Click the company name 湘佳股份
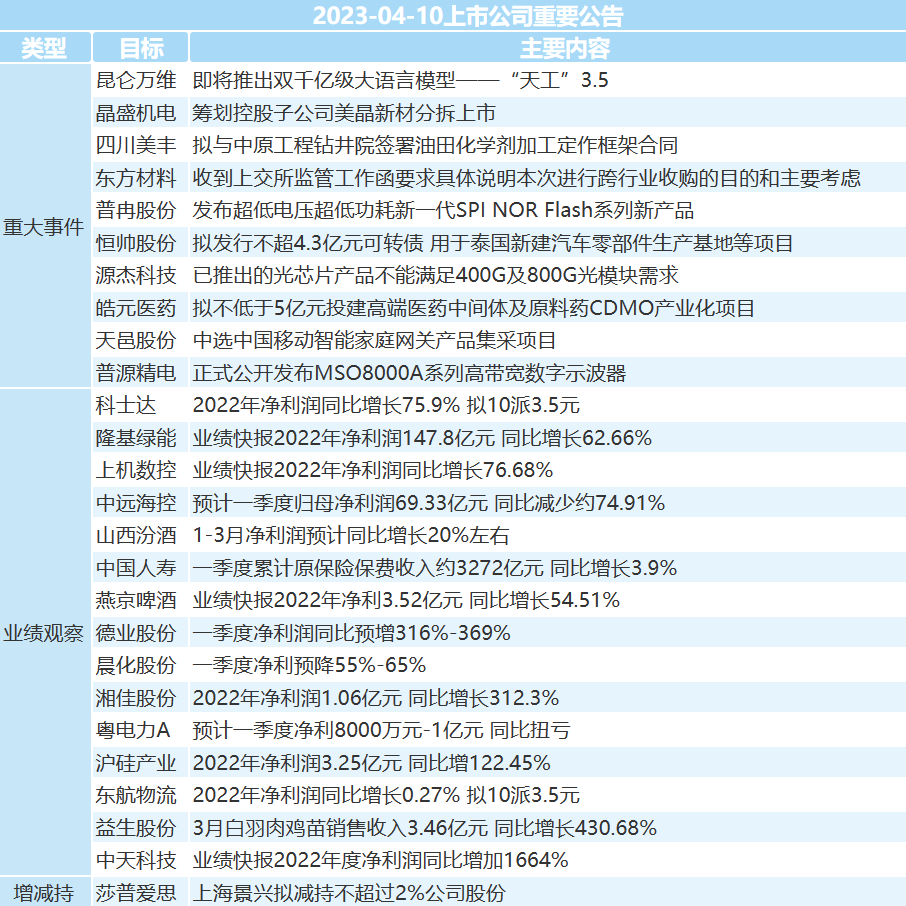Viewport: 906px width, 906px height. [x=136, y=697]
